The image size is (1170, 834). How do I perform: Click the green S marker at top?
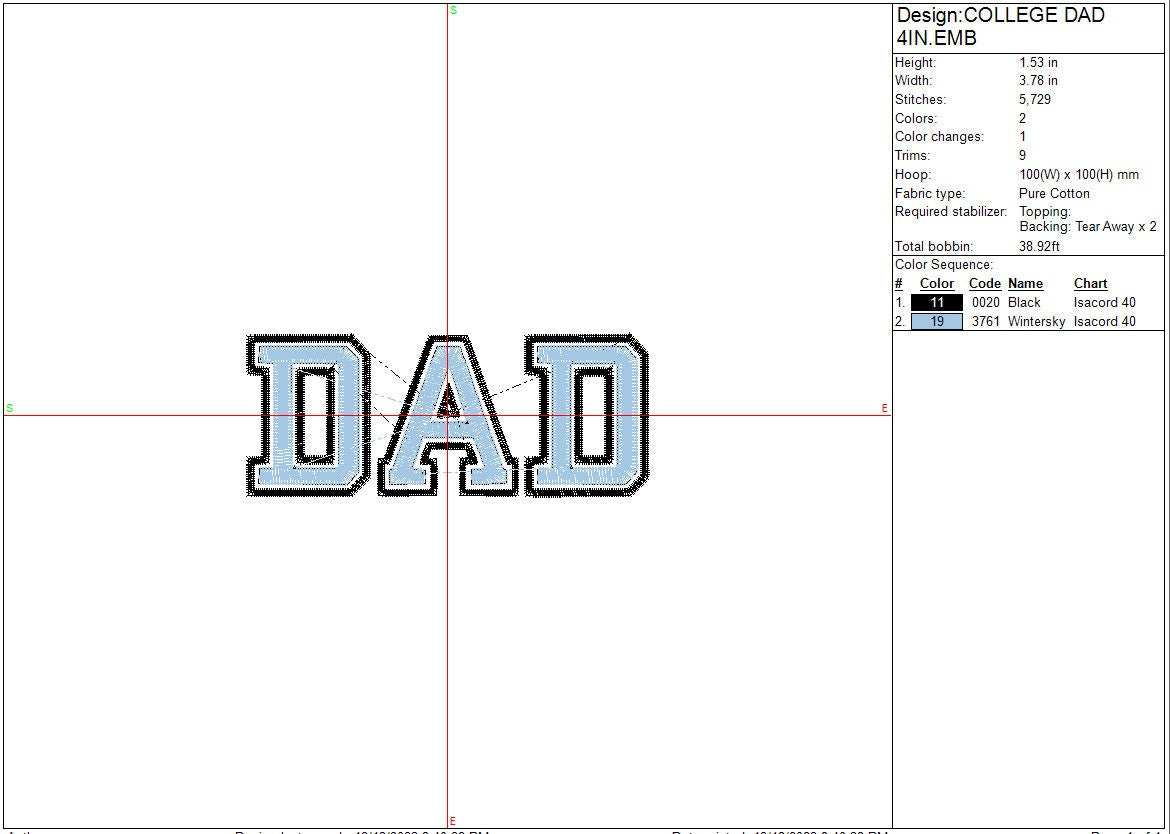click(x=453, y=10)
